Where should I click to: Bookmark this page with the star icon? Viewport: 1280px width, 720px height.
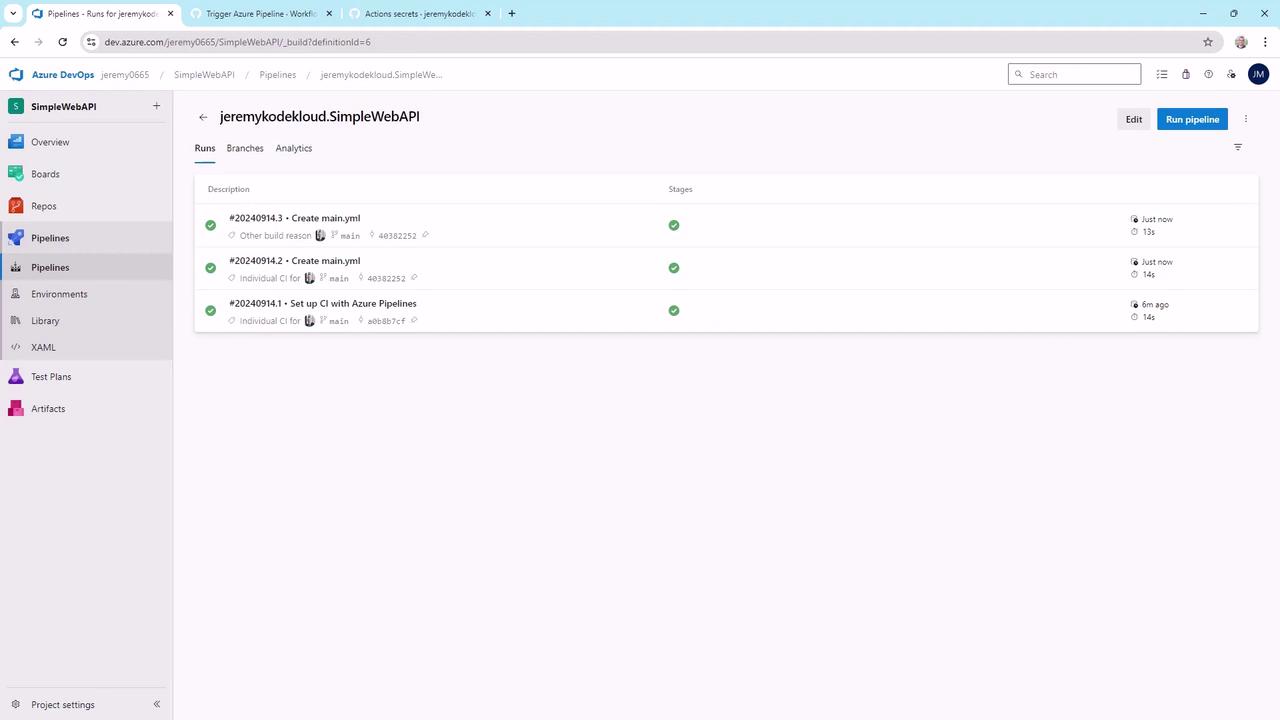point(1208,42)
